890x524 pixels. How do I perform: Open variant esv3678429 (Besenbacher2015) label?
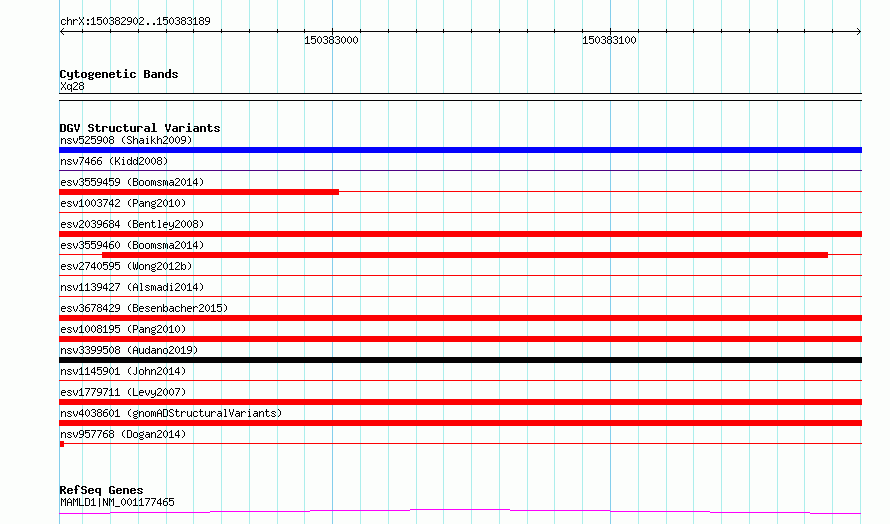point(144,308)
